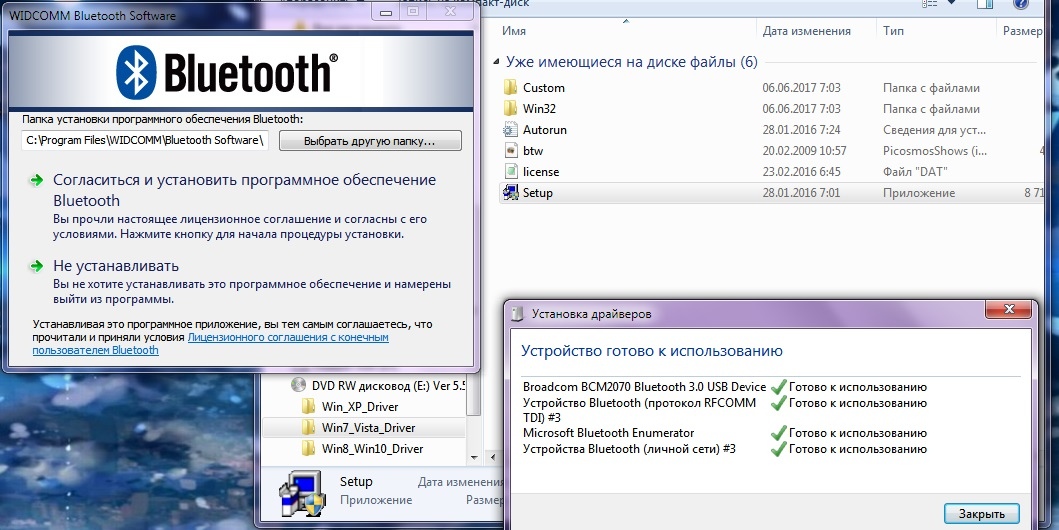Minimize the WIDCOMM Bluetooth Software window
Screen dimensions: 1059x530
click(x=386, y=12)
